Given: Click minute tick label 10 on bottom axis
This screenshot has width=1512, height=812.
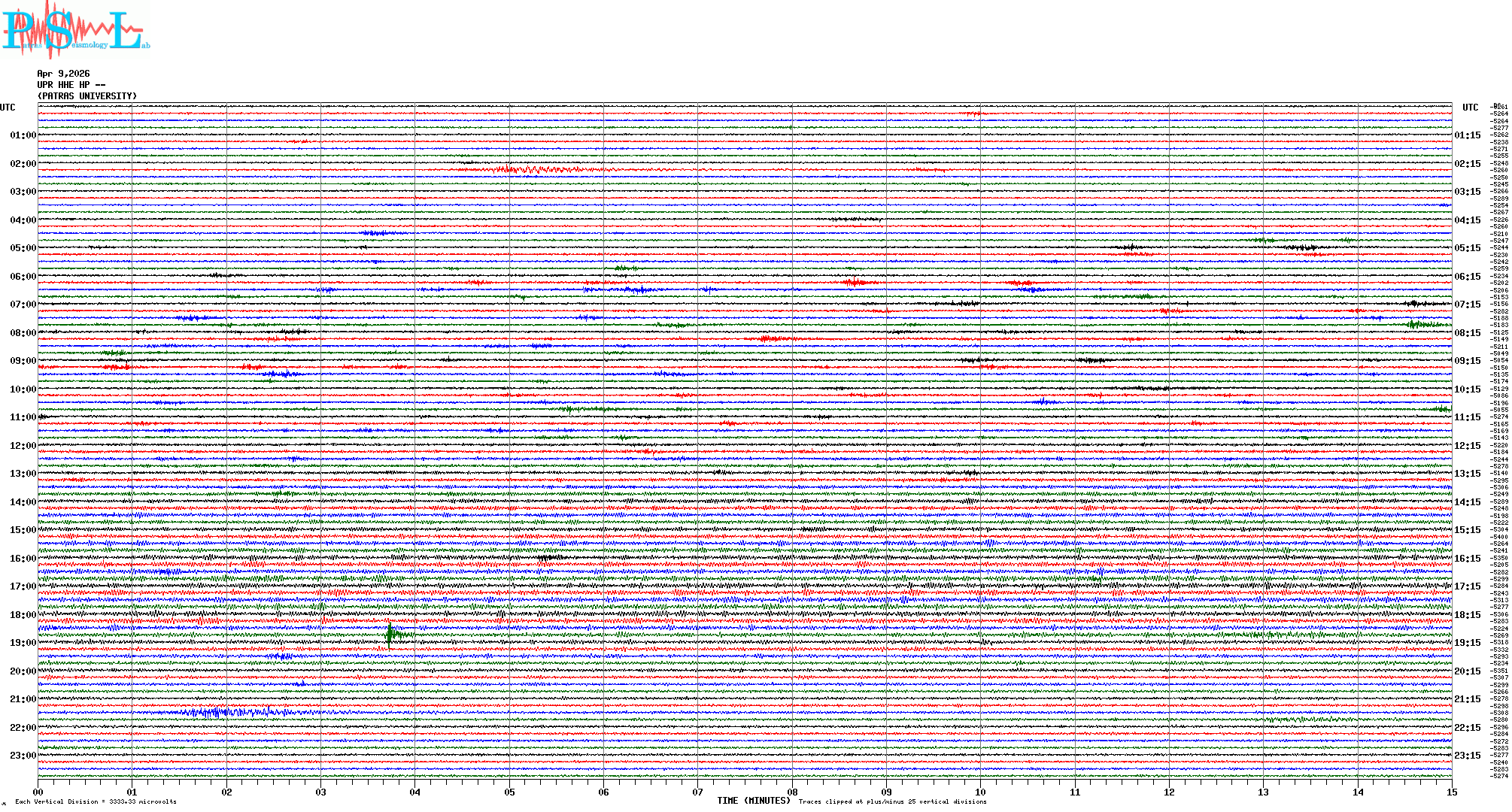Looking at the screenshot, I should coord(980,792).
